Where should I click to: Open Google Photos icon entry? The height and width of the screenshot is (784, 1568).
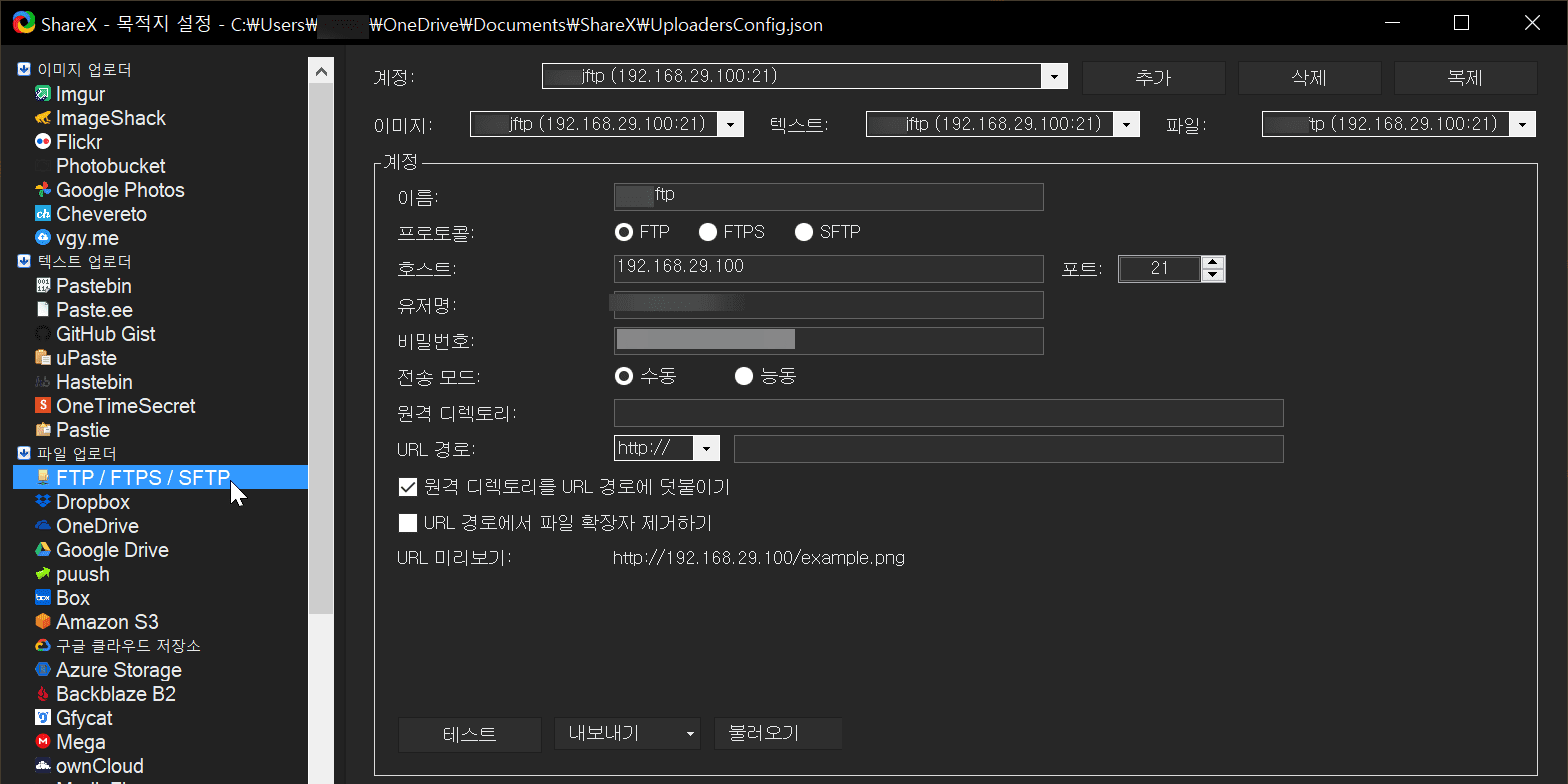tap(43, 190)
